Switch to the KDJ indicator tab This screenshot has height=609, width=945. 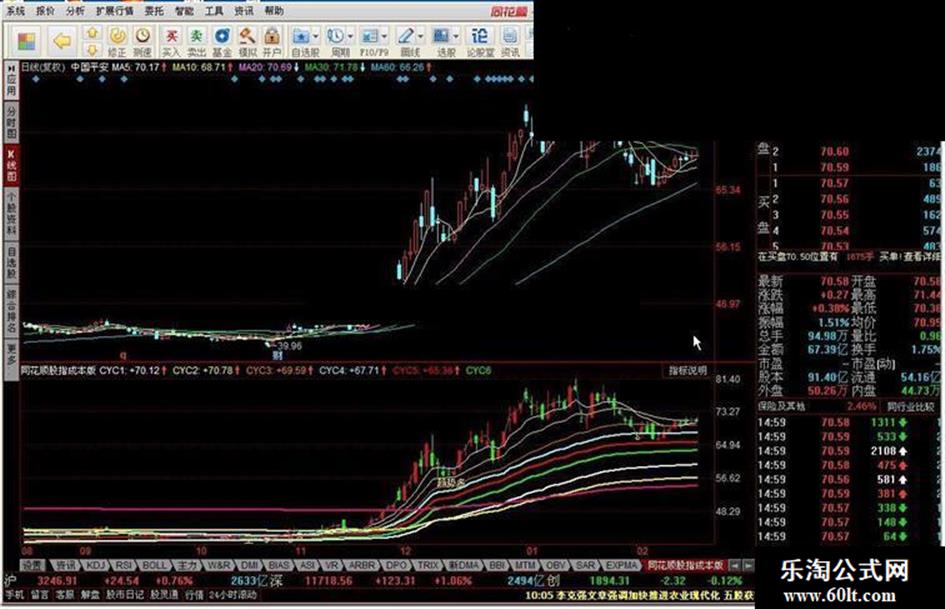coord(96,566)
